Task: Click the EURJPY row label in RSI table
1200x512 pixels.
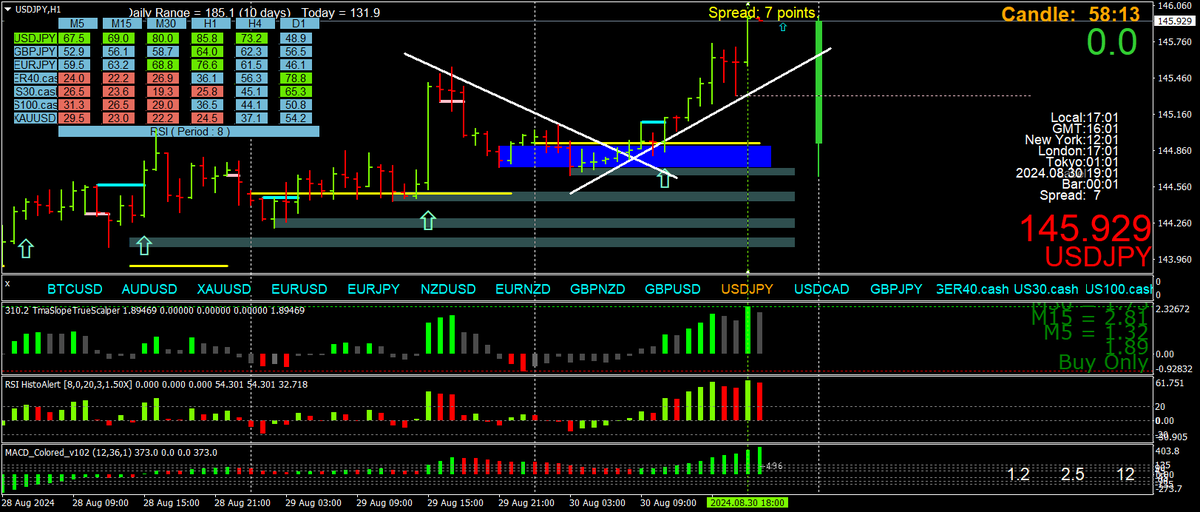Action: click(35, 64)
